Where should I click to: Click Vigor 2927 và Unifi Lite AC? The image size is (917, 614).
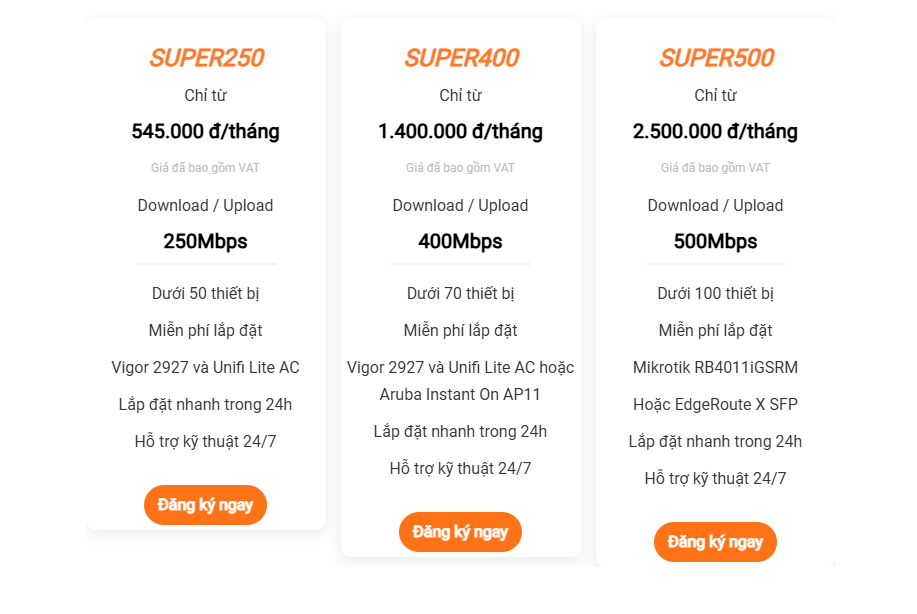pyautogui.click(x=205, y=367)
